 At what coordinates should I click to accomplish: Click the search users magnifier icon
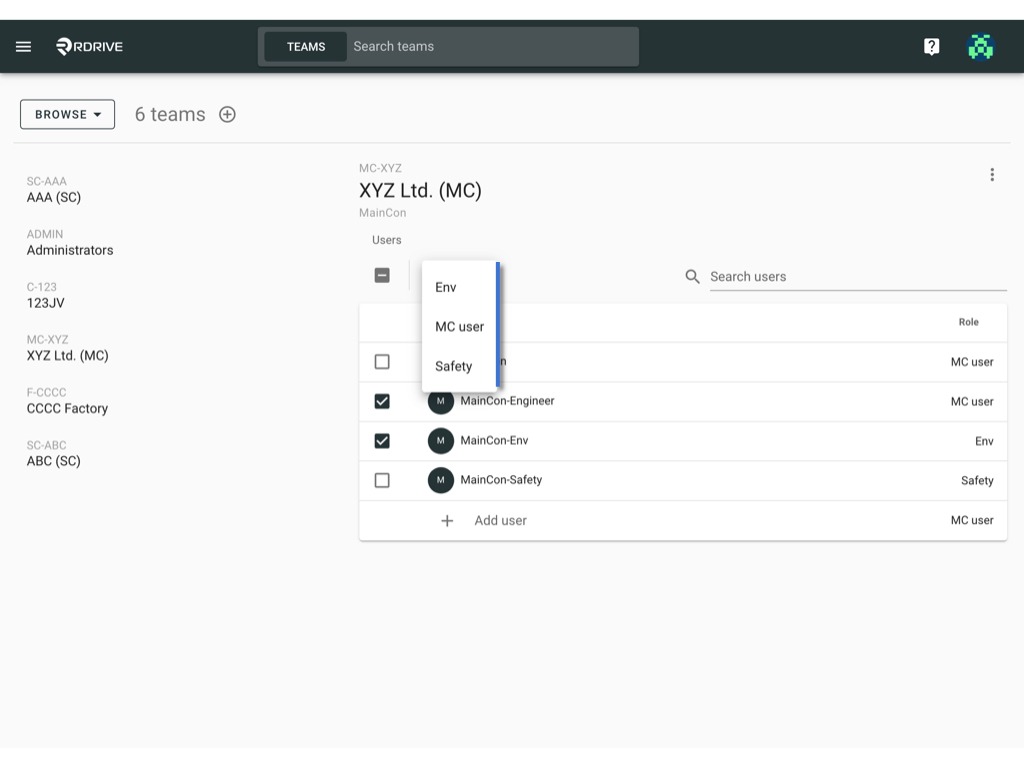(x=692, y=276)
